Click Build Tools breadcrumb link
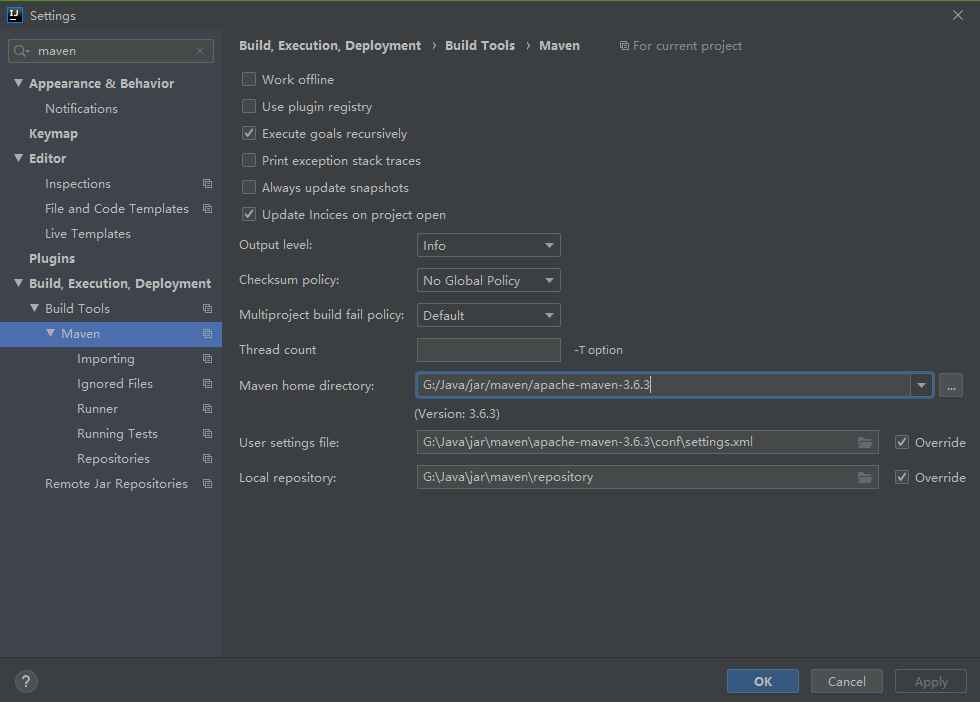Viewport: 980px width, 702px height. [480, 46]
